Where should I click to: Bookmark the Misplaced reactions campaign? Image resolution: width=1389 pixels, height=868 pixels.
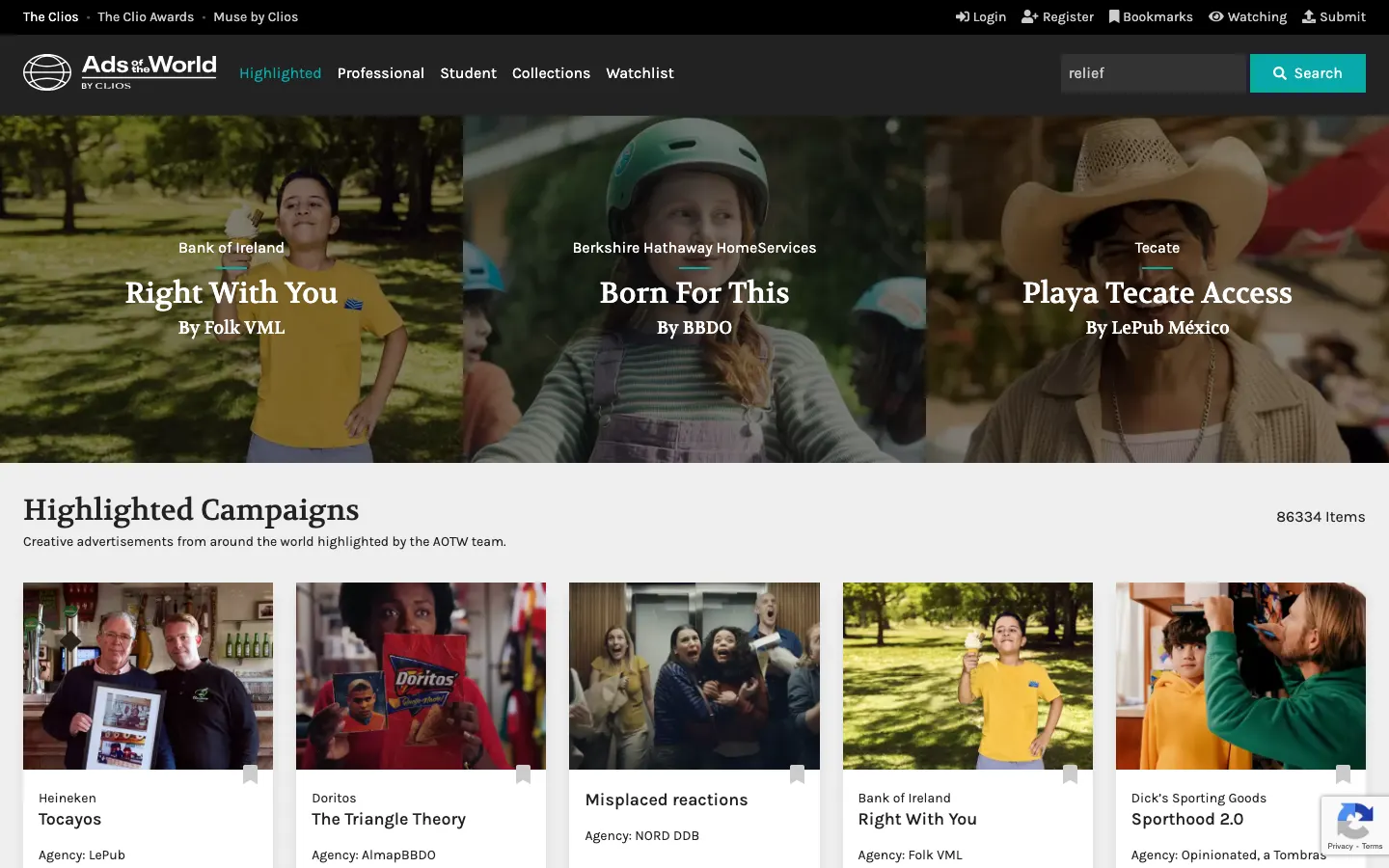click(797, 774)
